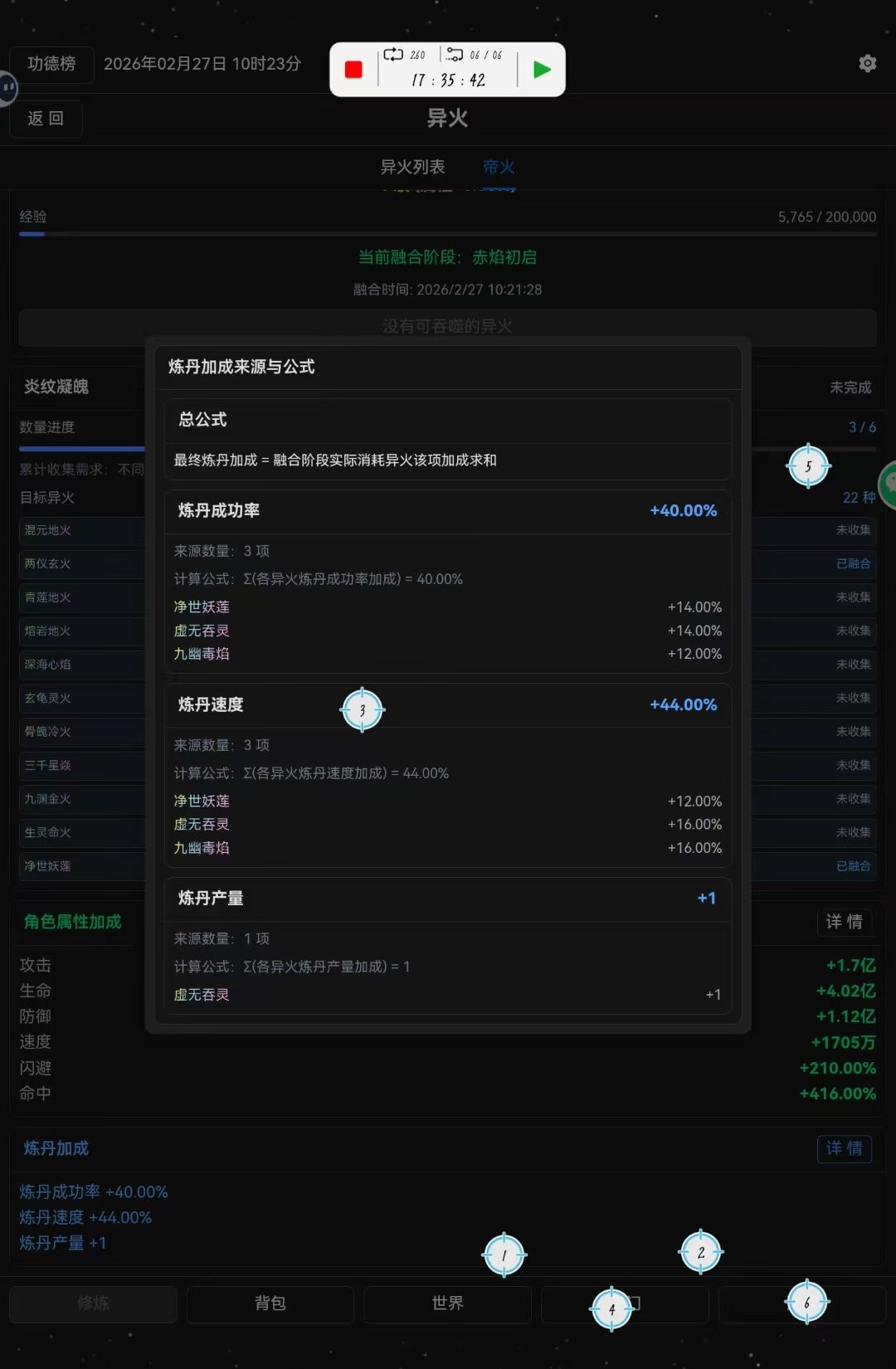Tap the step path icon beside 06 / 06

[455, 55]
